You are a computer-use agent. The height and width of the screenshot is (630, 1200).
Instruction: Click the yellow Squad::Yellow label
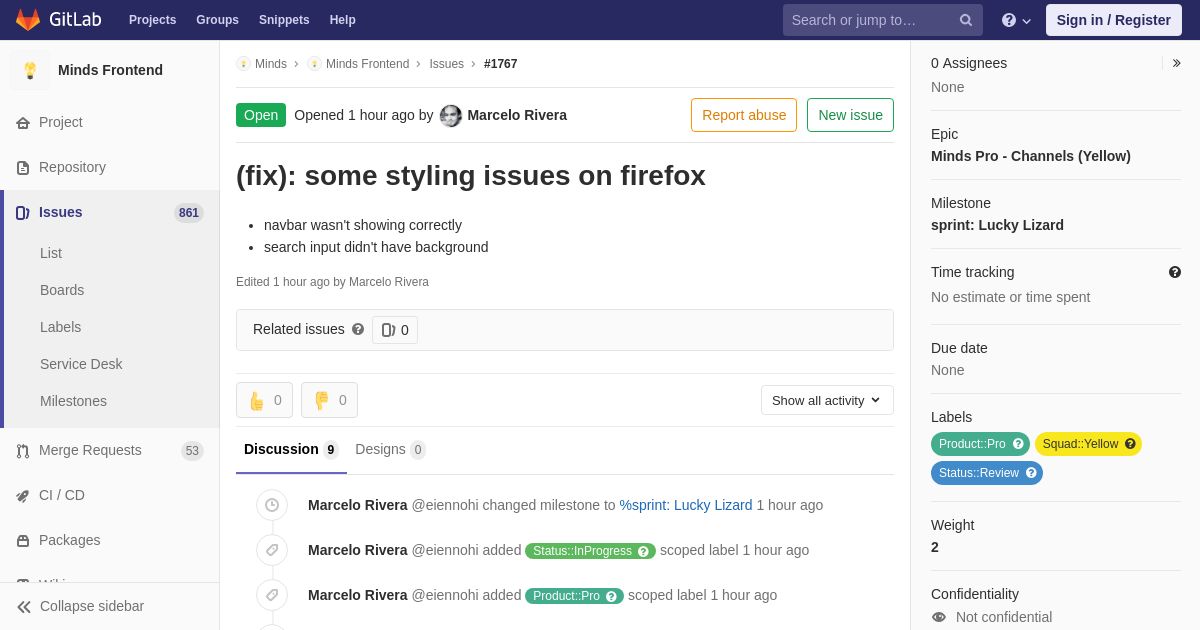1088,444
